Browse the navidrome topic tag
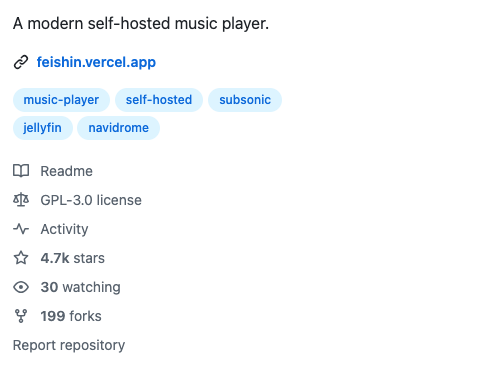 (x=118, y=128)
